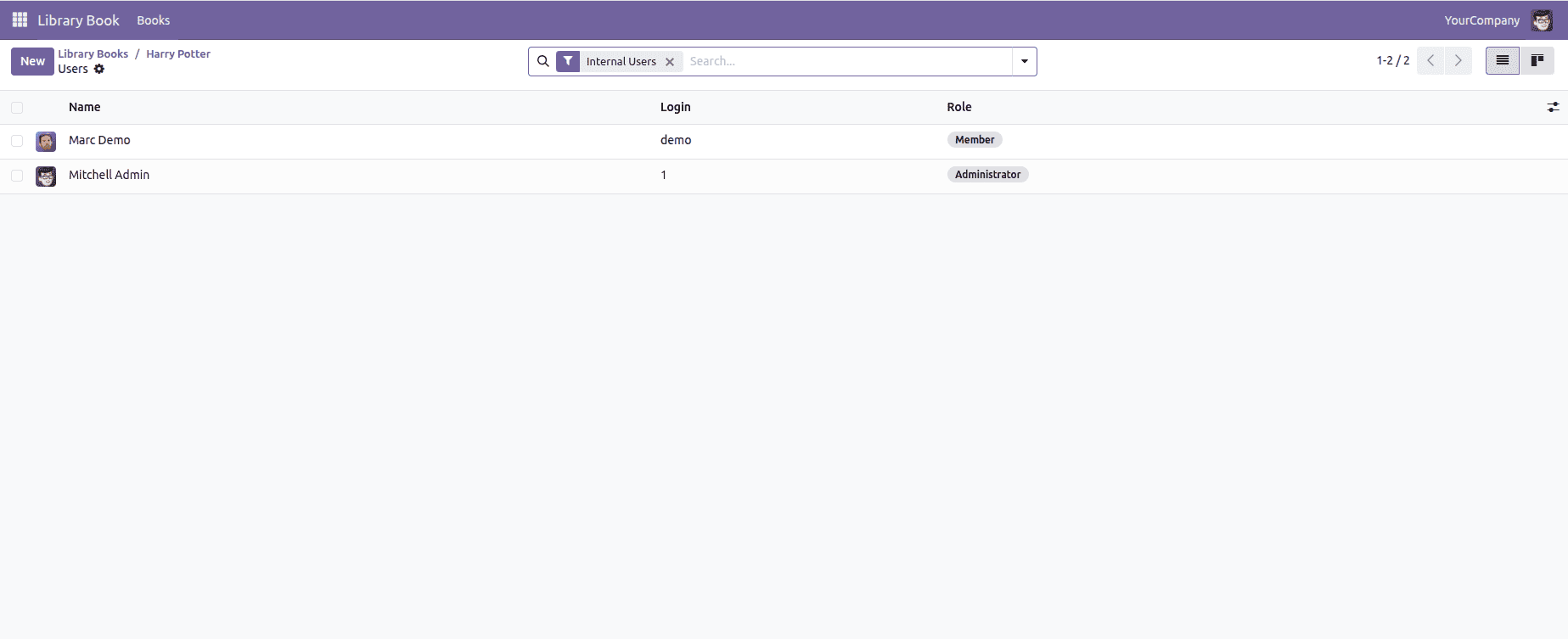Click the New button

[32, 61]
